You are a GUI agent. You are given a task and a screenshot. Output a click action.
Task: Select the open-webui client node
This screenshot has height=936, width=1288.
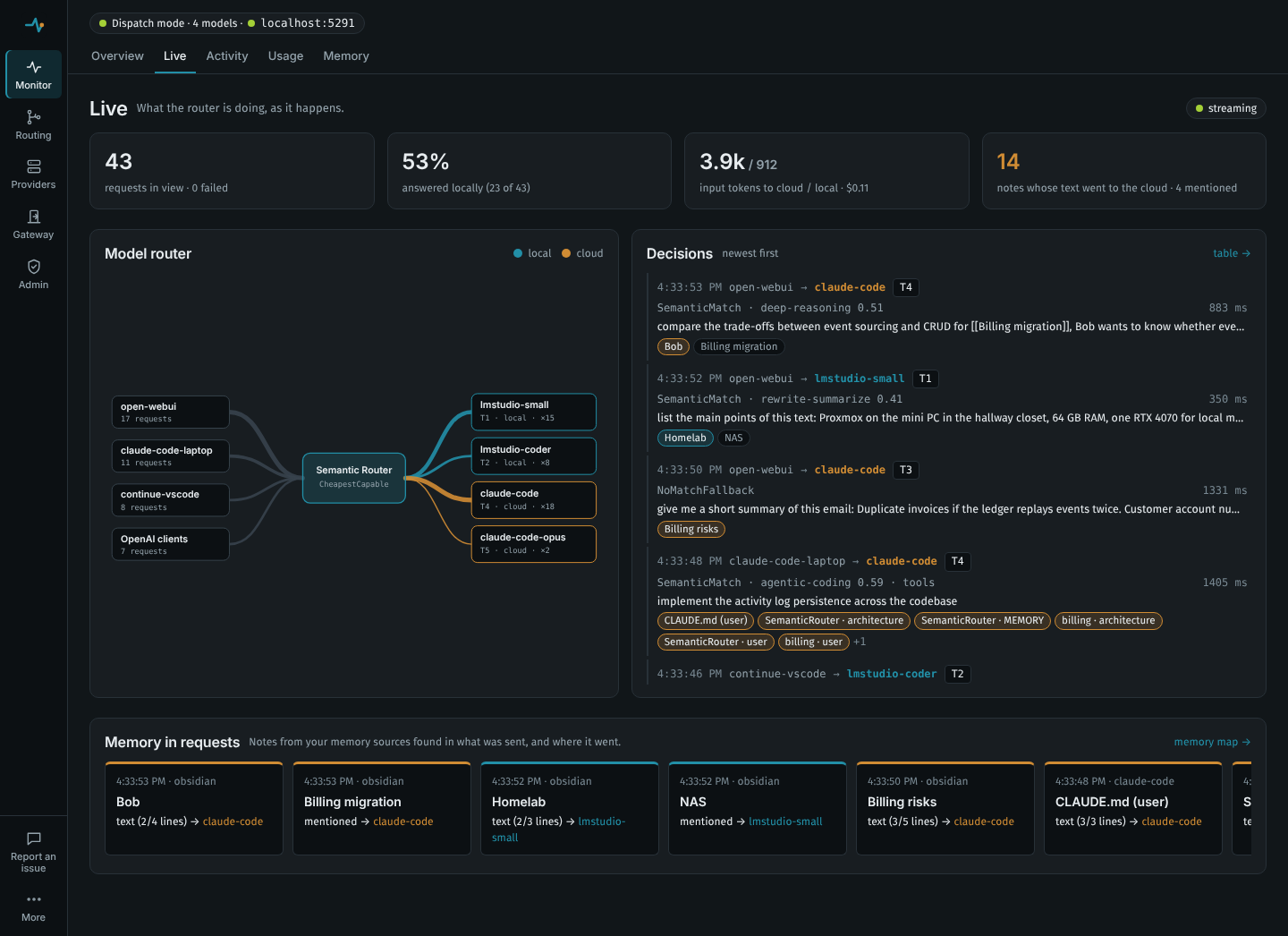point(170,412)
